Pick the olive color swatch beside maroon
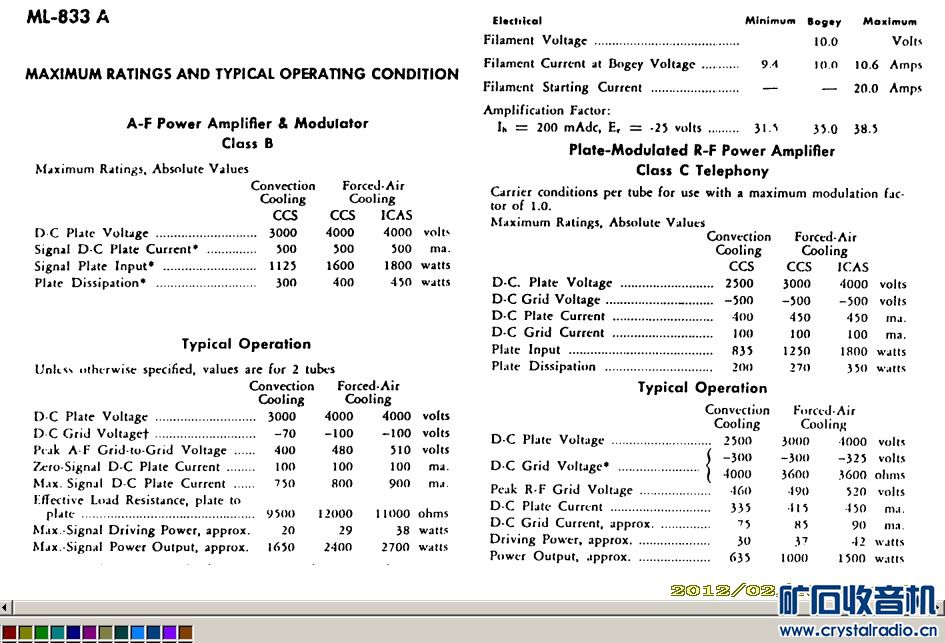This screenshot has height=643, width=945. [x=25, y=633]
